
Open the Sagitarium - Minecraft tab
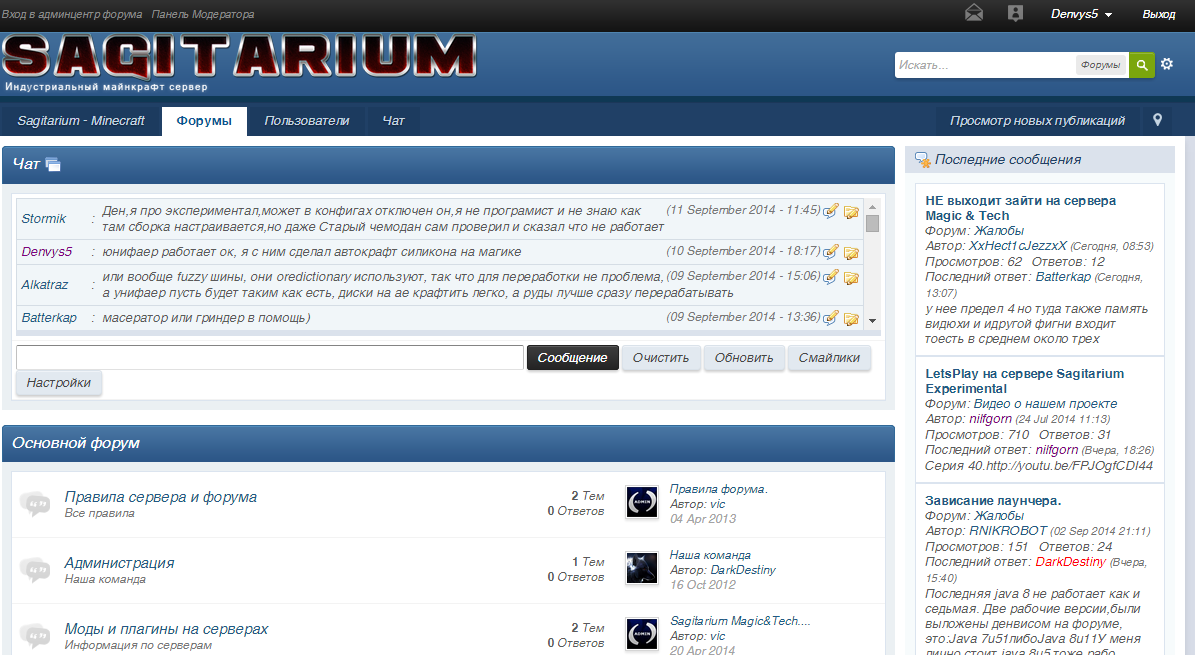[81, 120]
